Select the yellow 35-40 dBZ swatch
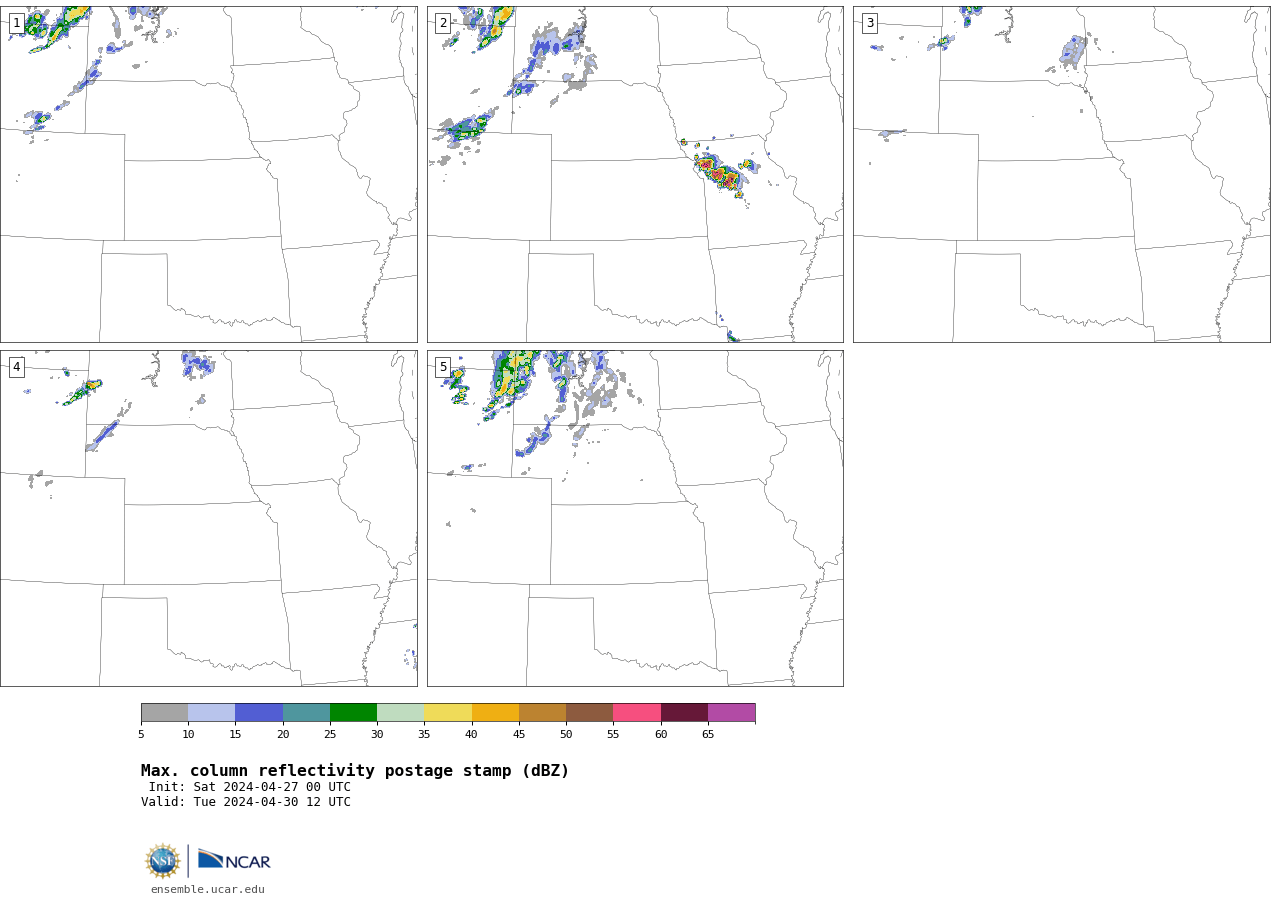This screenshot has width=1280, height=901. pyautogui.click(x=448, y=713)
